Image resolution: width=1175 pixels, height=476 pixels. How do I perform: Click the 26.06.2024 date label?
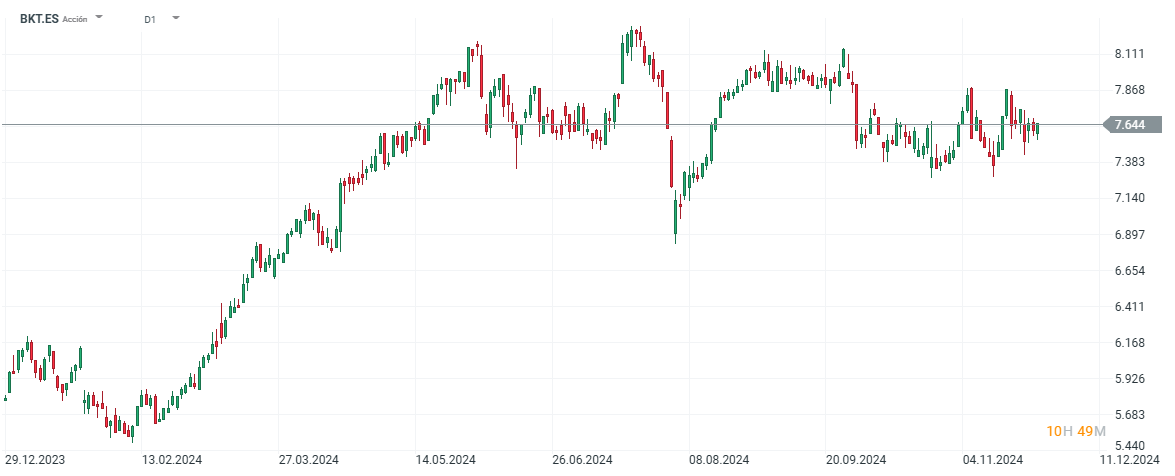coord(583,461)
